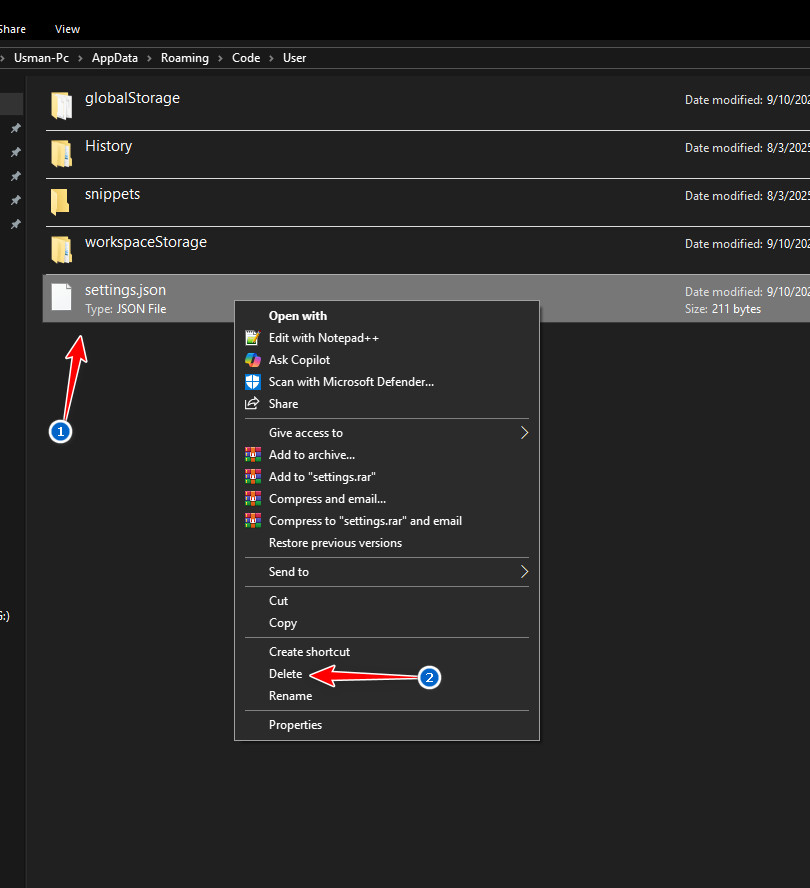Expand chevron after Code breadcrumb
Image resolution: width=810 pixels, height=888 pixels.
pos(271,58)
